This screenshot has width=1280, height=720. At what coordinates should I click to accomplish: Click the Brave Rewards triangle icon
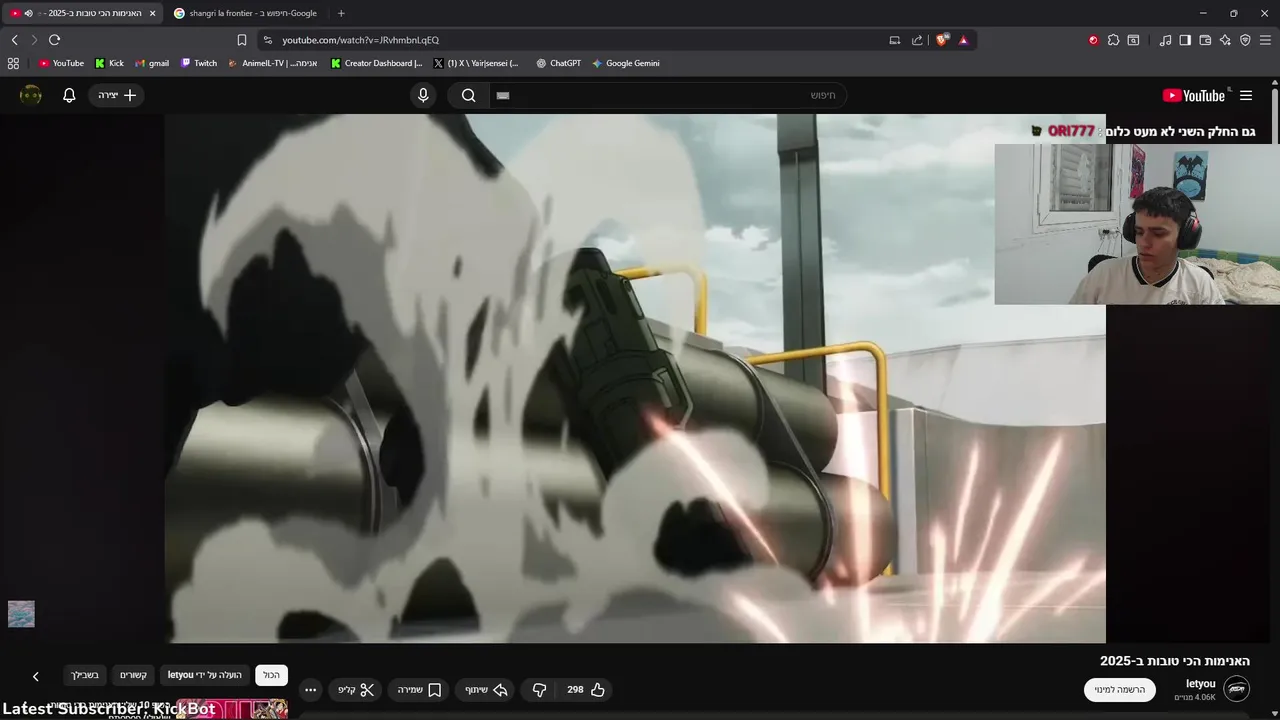tap(964, 40)
